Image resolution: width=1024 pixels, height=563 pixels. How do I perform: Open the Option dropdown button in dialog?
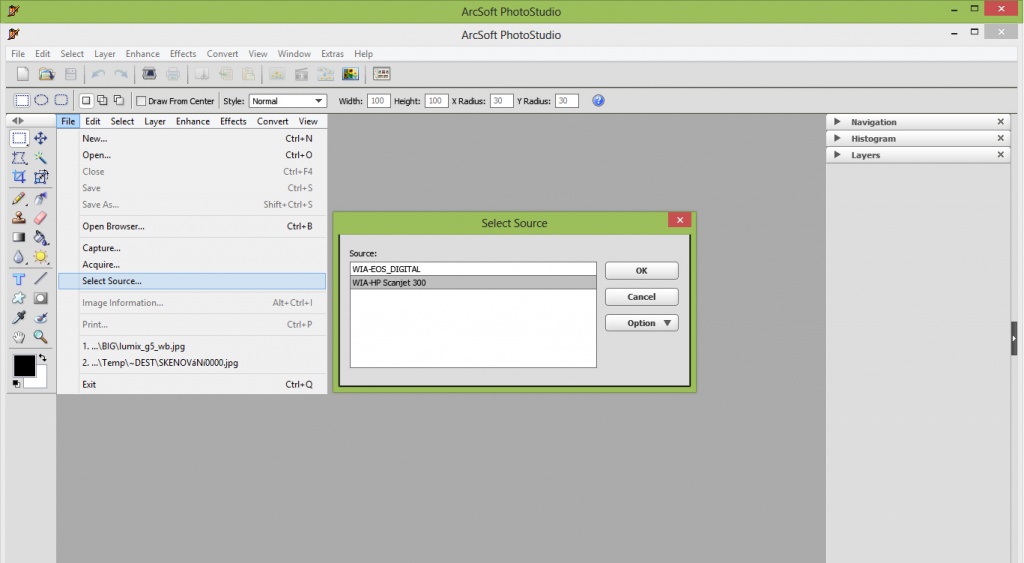[x=641, y=323]
